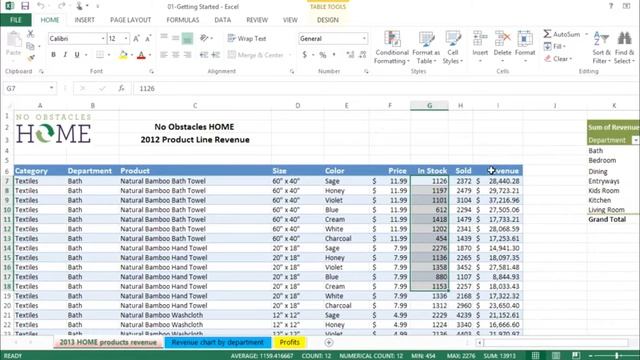This screenshot has height=360, width=640.
Task: Click the Format cells button
Action: click(525, 47)
